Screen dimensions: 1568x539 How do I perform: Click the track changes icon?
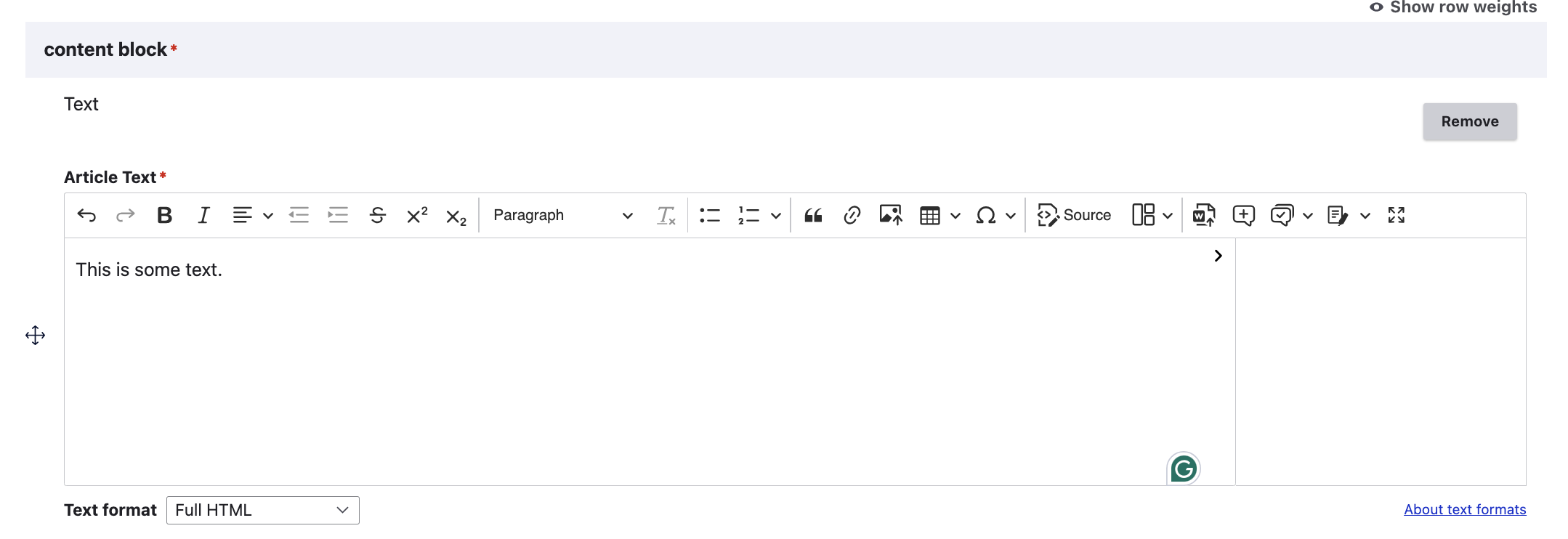[1338, 215]
